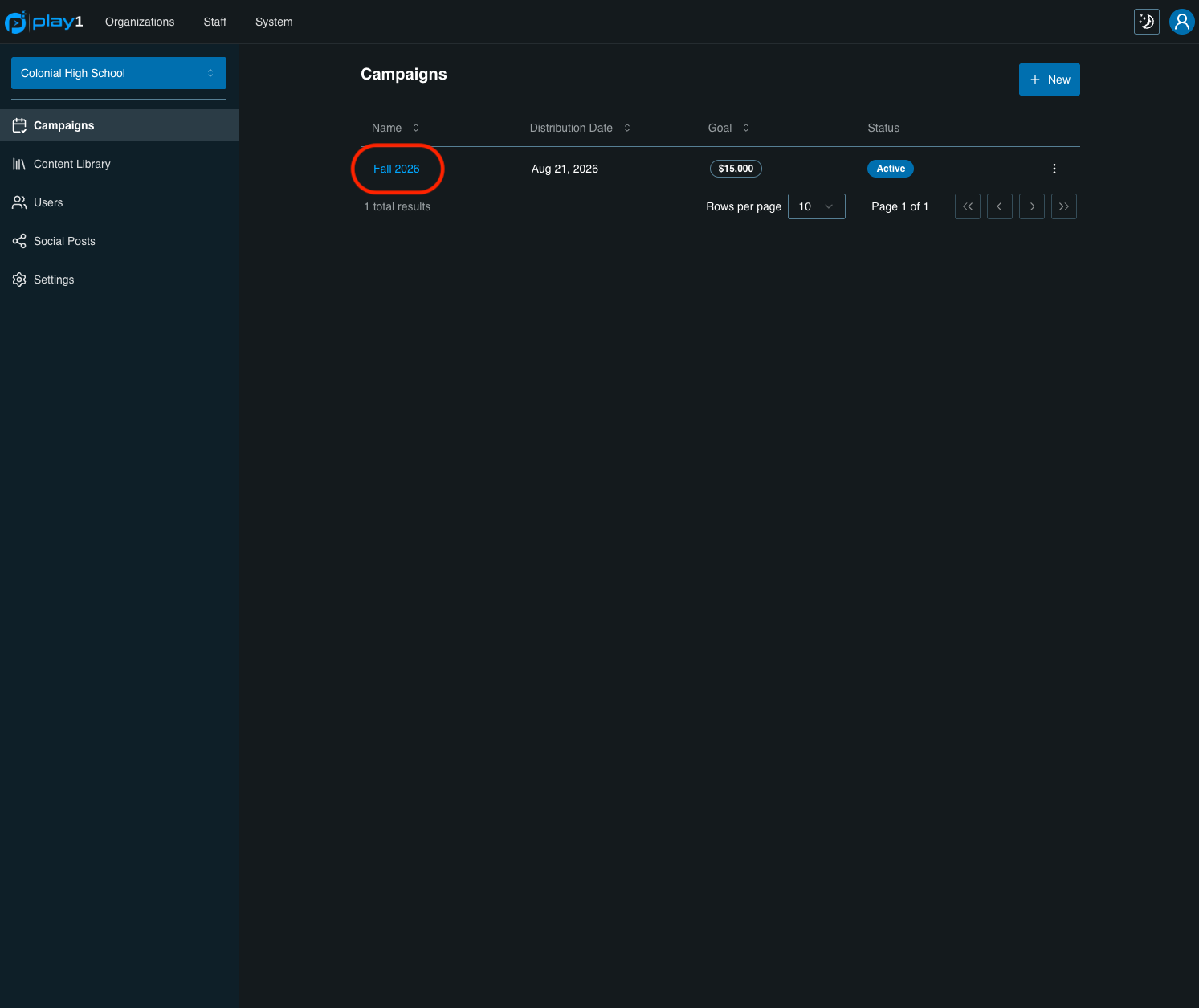The width and height of the screenshot is (1199, 1008).
Task: Click the New campaign button
Action: [1049, 80]
